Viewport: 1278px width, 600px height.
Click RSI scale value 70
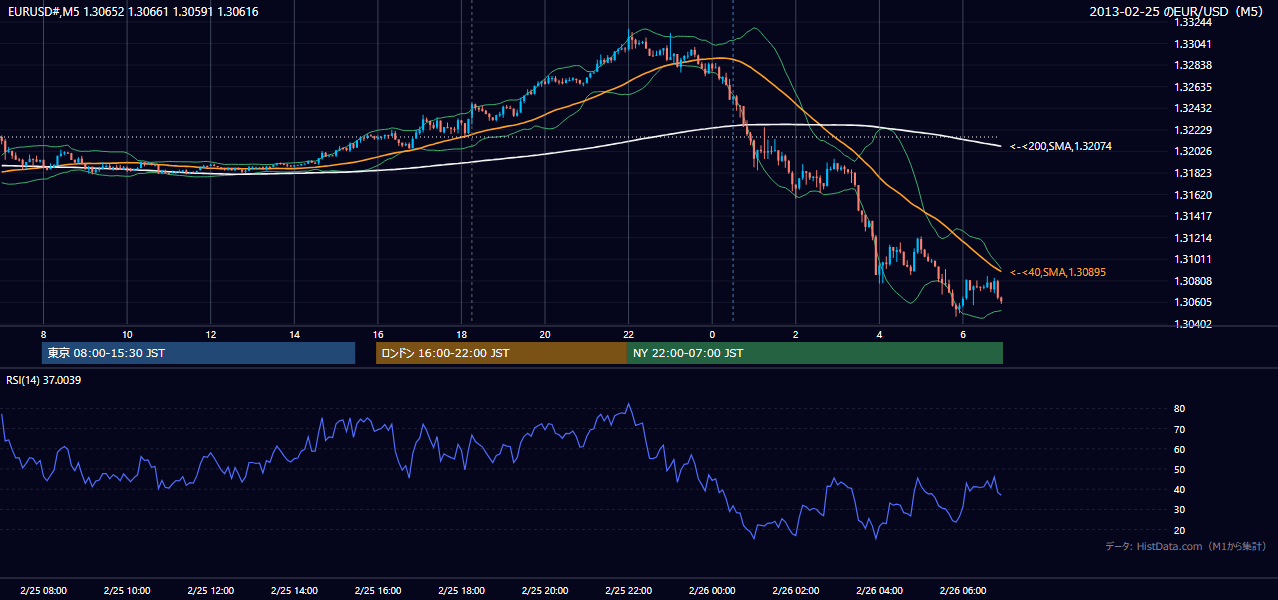tap(1180, 429)
